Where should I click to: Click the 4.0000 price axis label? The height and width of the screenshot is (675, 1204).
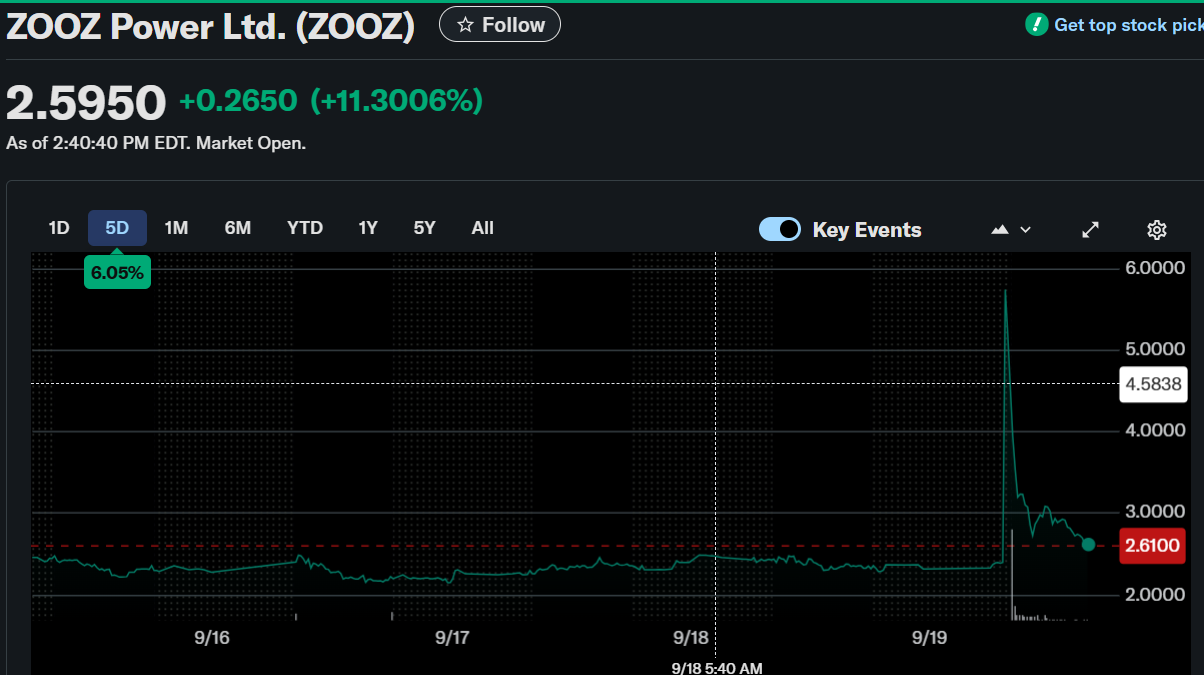1153,430
